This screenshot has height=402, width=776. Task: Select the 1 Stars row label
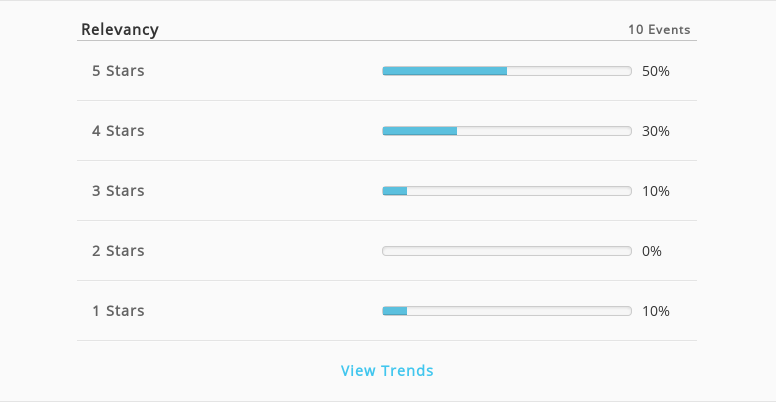[x=118, y=310]
